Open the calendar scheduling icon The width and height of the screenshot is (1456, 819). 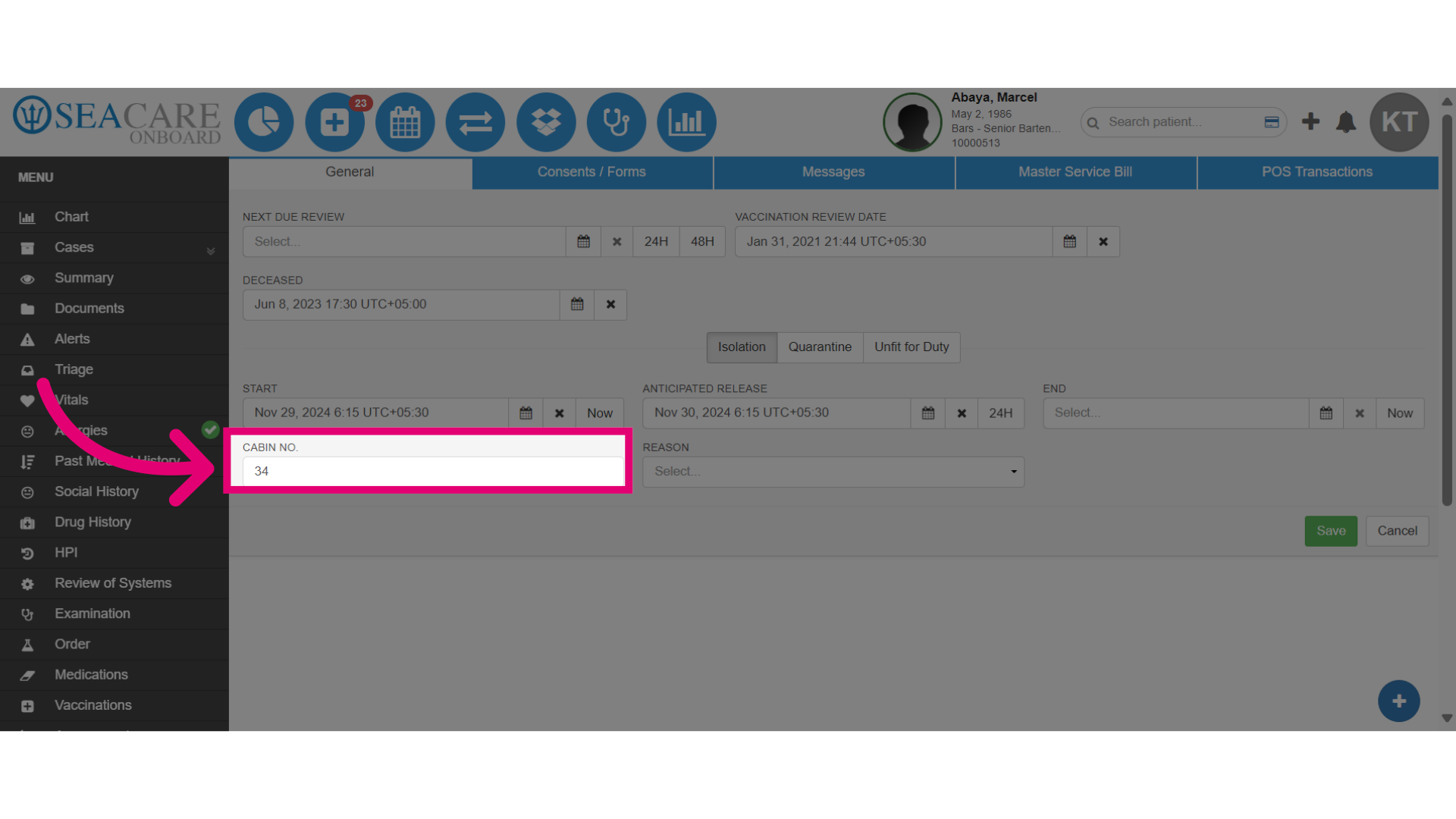pyautogui.click(x=405, y=122)
